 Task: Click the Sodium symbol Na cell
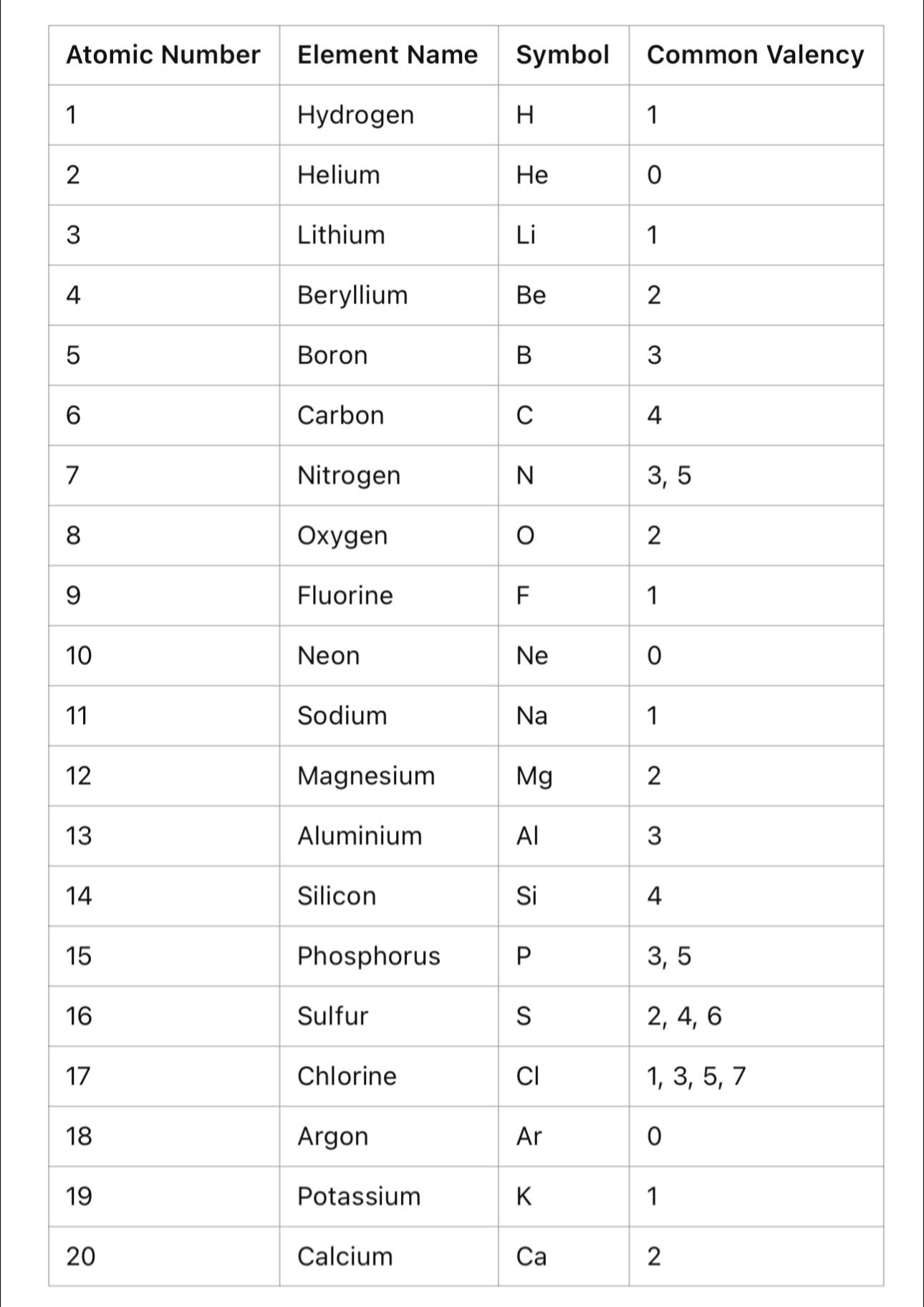(x=564, y=717)
